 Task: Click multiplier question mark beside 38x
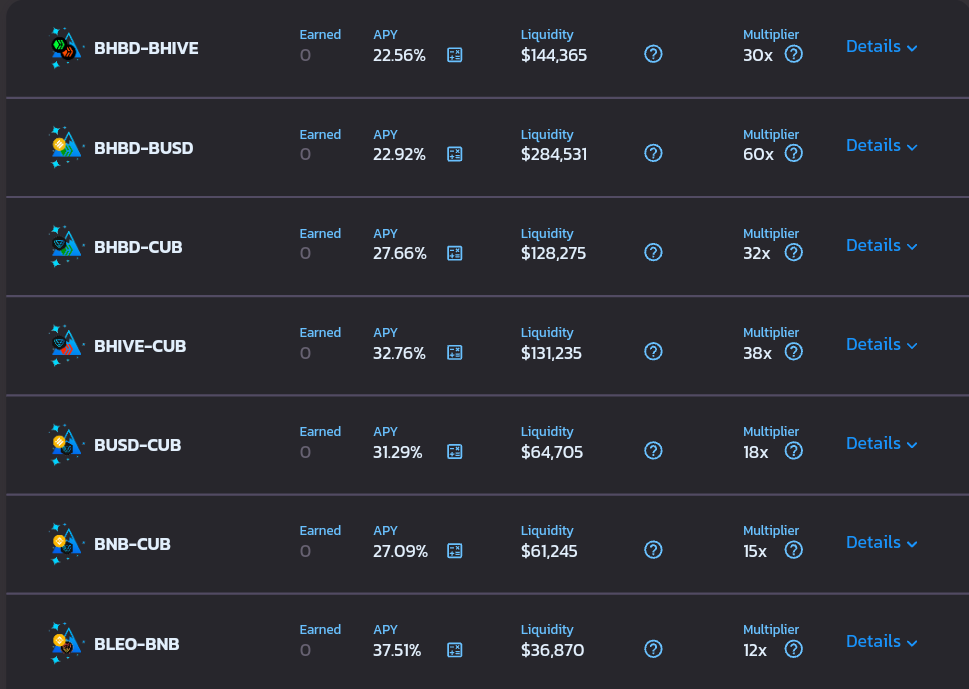coord(793,352)
